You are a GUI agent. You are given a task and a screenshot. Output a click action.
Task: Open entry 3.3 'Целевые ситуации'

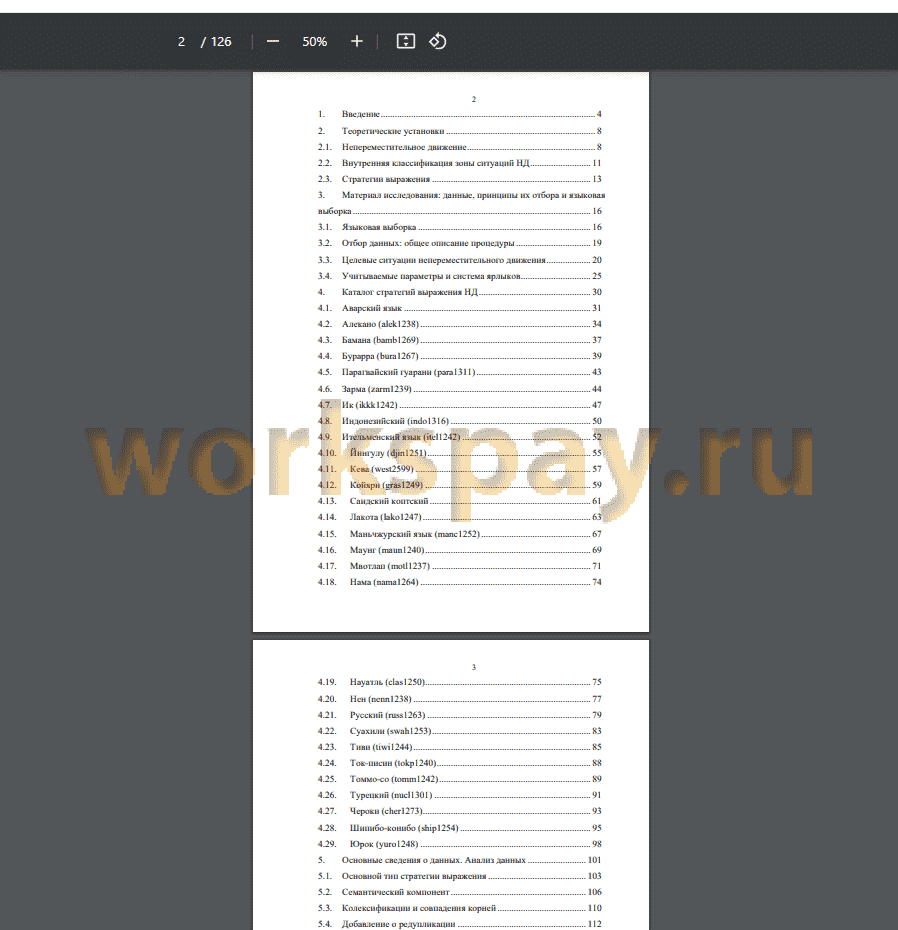[460, 260]
